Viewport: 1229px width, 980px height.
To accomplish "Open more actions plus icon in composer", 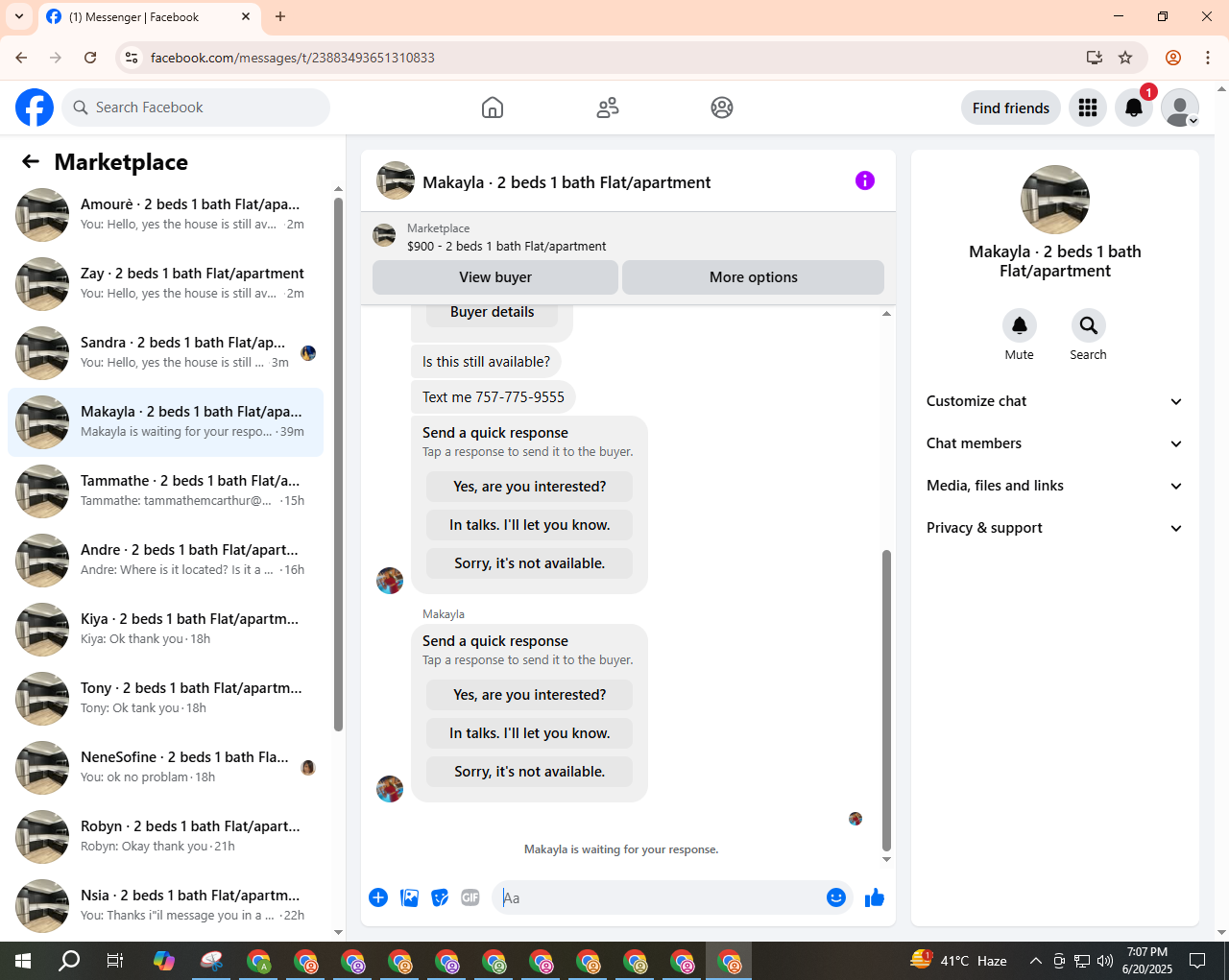I will tap(378, 897).
